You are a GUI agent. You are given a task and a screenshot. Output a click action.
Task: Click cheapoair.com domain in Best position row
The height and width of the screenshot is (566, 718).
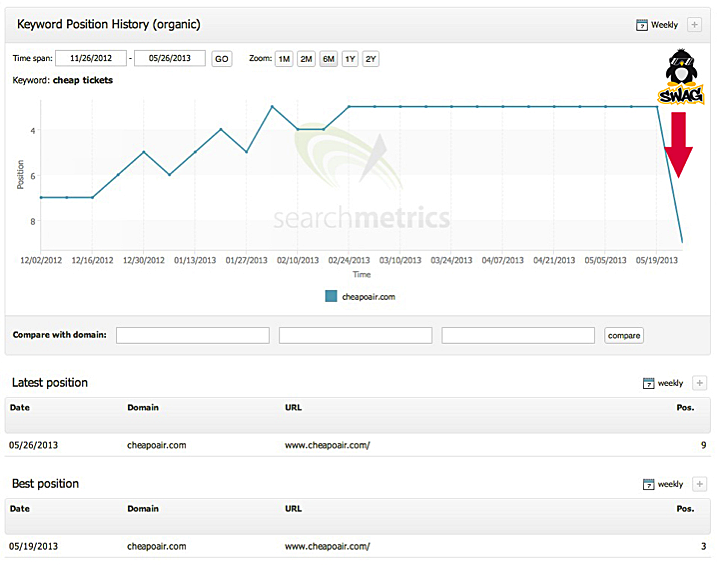click(x=157, y=546)
